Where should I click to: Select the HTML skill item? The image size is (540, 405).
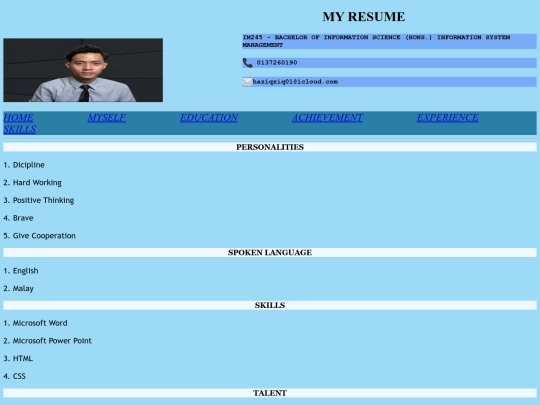(x=18, y=359)
